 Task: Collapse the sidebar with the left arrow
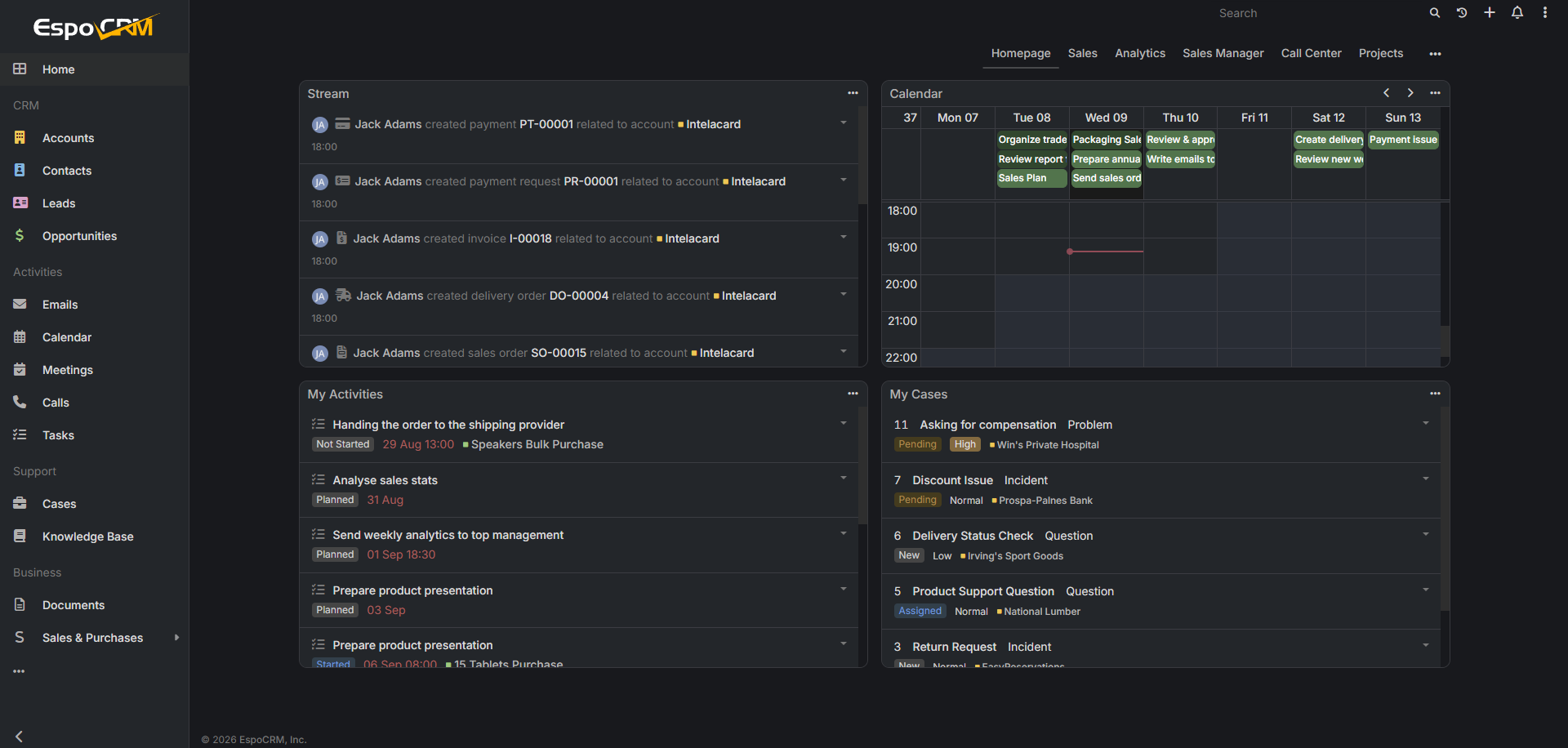click(x=20, y=737)
